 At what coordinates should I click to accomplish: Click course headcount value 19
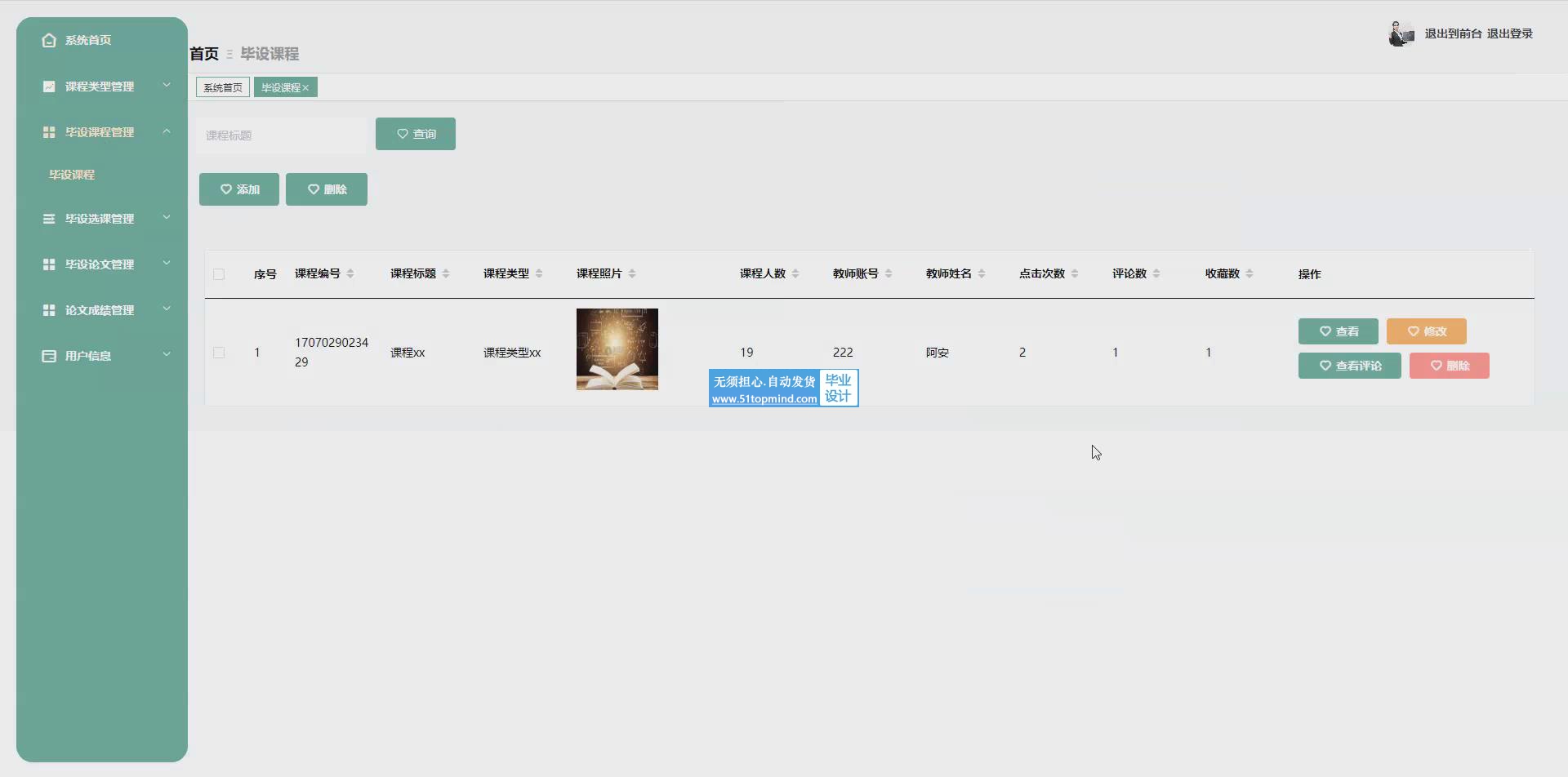click(746, 353)
